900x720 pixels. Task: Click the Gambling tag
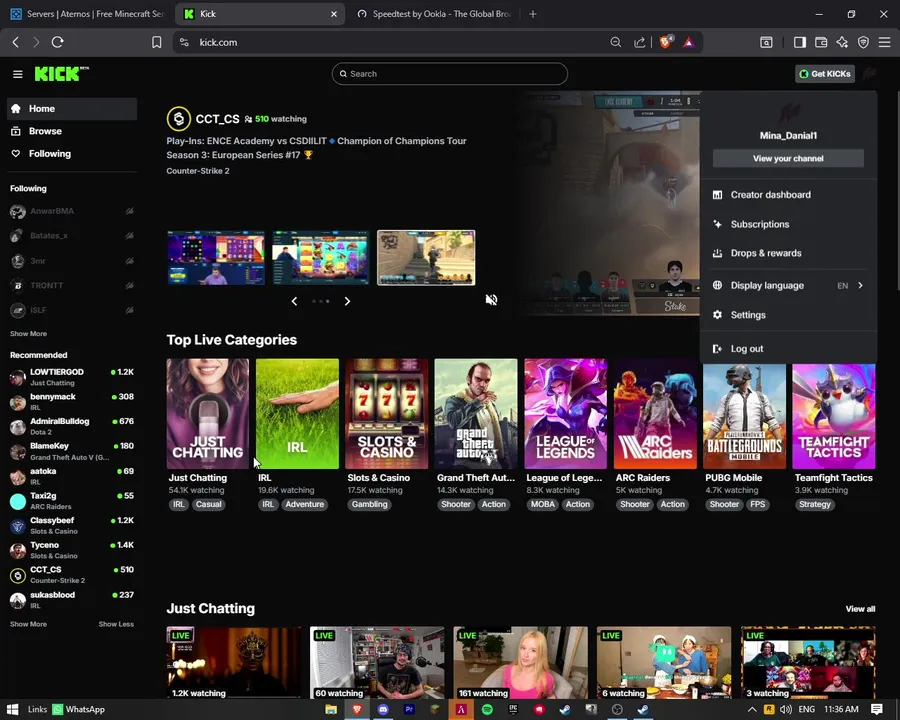(370, 504)
